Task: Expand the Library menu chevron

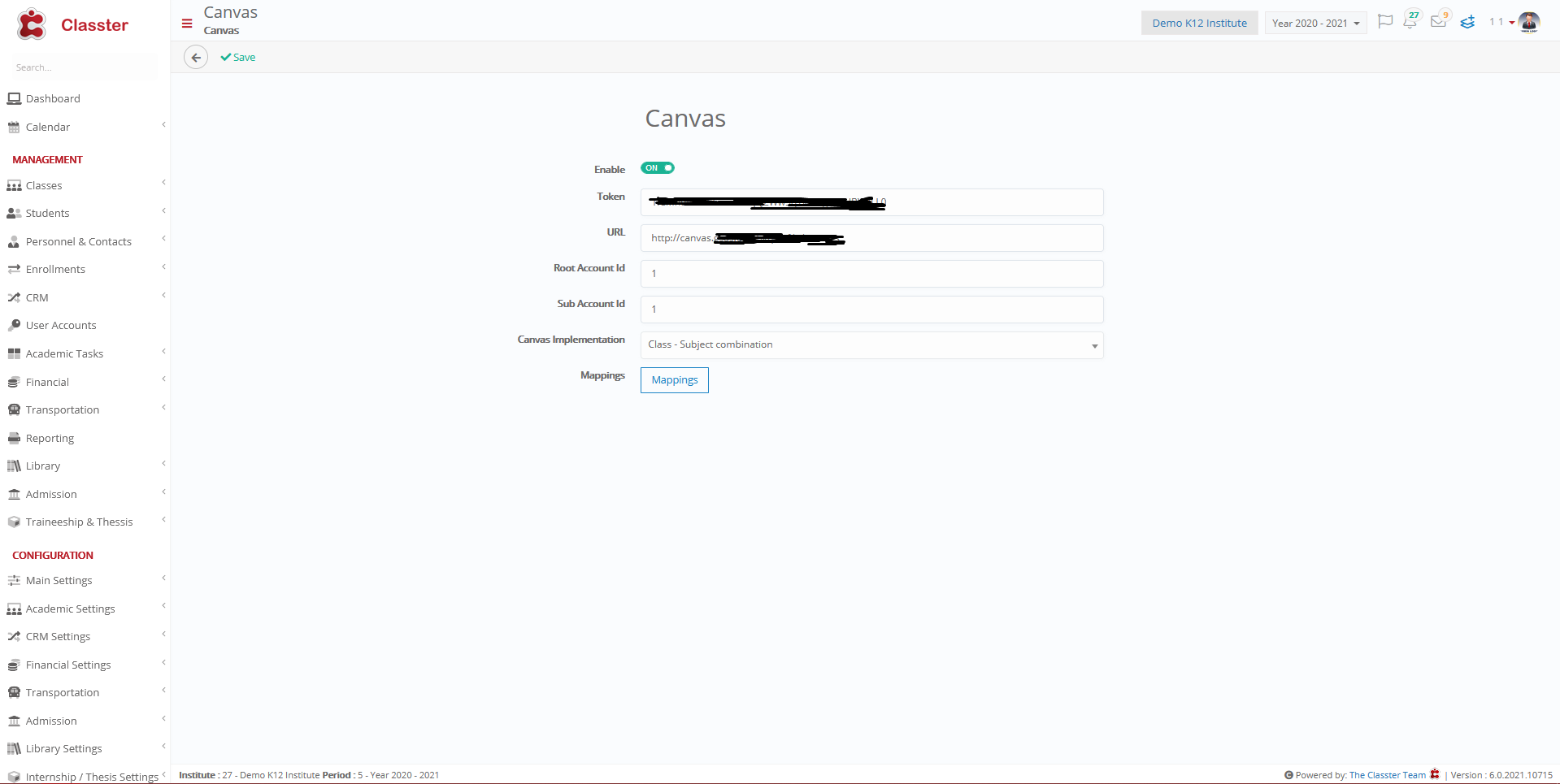Action: point(163,464)
